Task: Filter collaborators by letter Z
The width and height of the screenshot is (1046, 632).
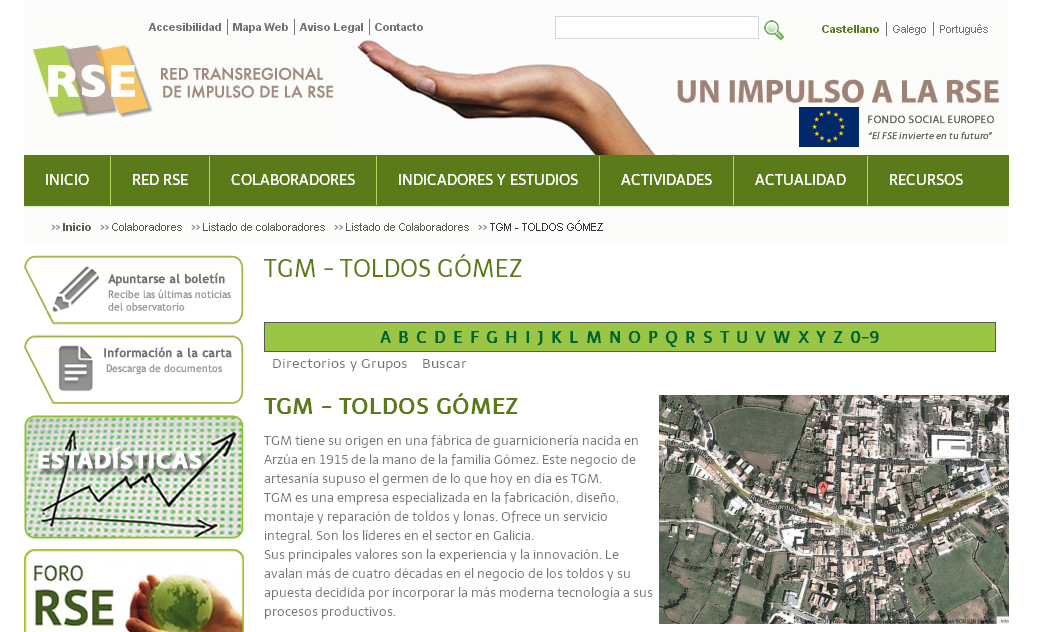Action: point(838,338)
